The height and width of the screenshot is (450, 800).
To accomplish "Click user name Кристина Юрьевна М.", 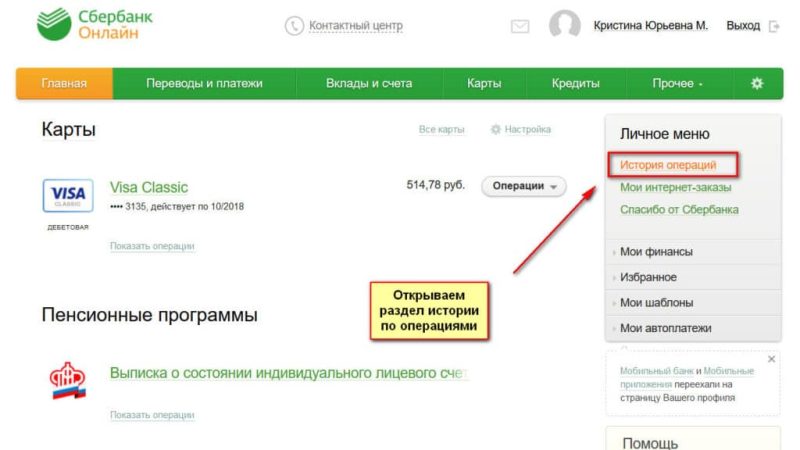I will 651,26.
